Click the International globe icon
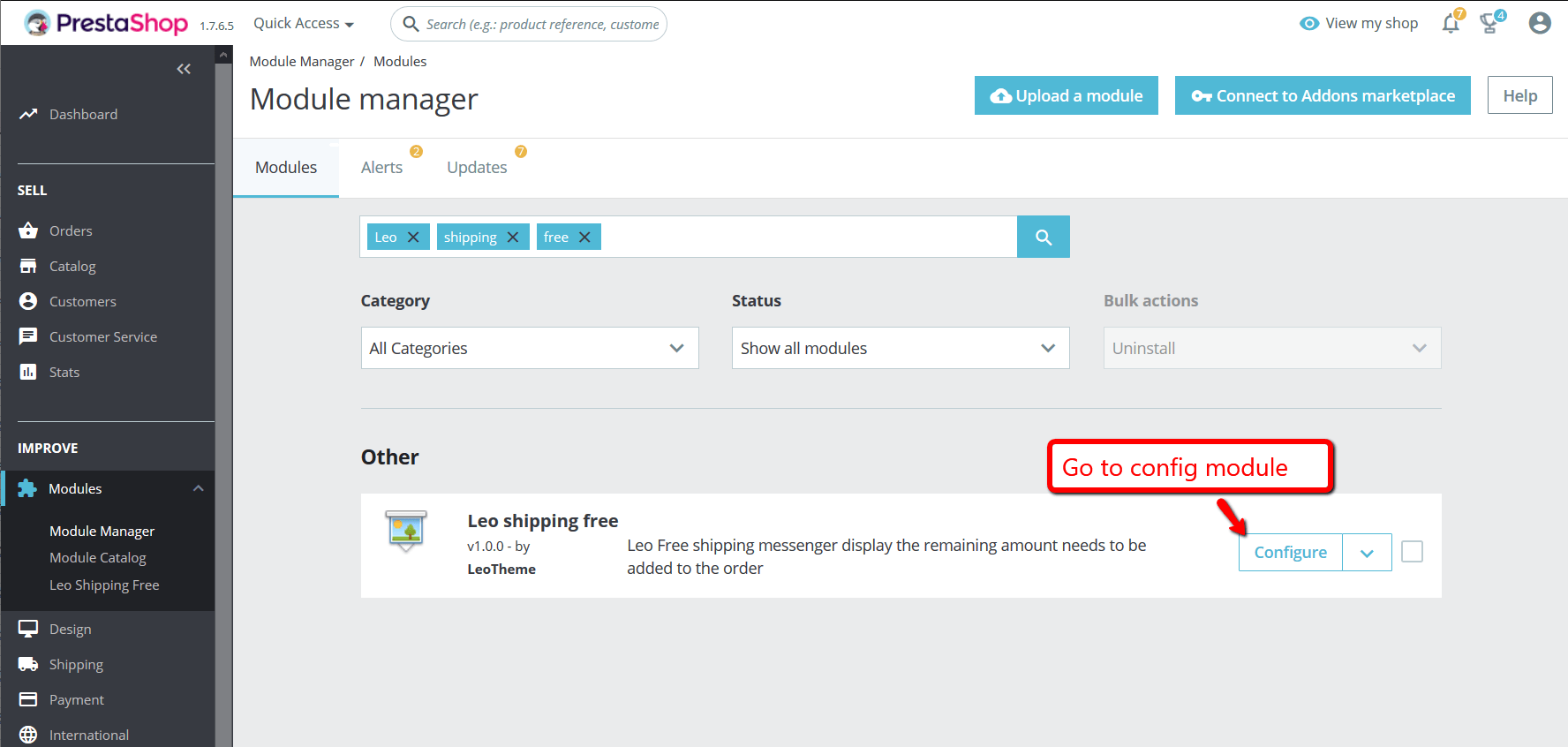Image resolution: width=1568 pixels, height=747 pixels. click(28, 735)
